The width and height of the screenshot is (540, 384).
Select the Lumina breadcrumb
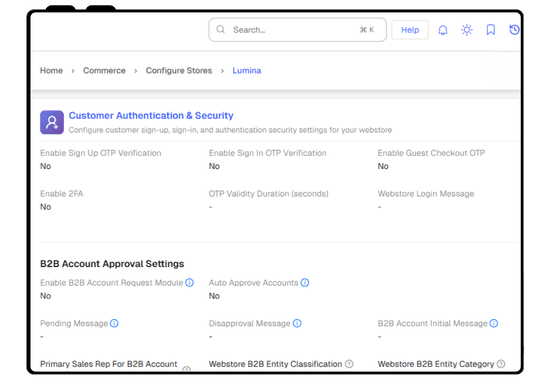tap(247, 71)
